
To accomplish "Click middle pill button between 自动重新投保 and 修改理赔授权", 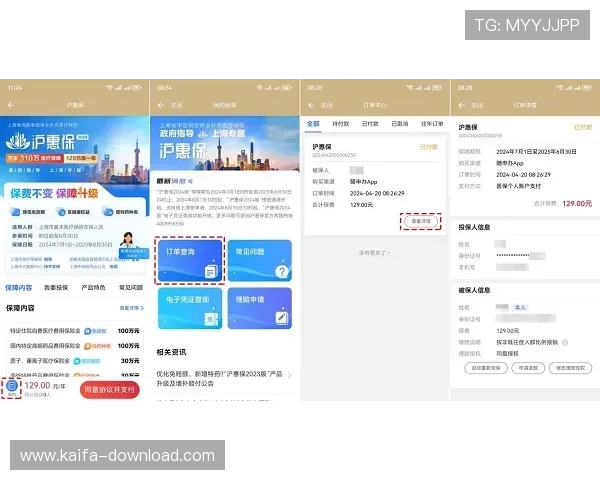I will (528, 368).
